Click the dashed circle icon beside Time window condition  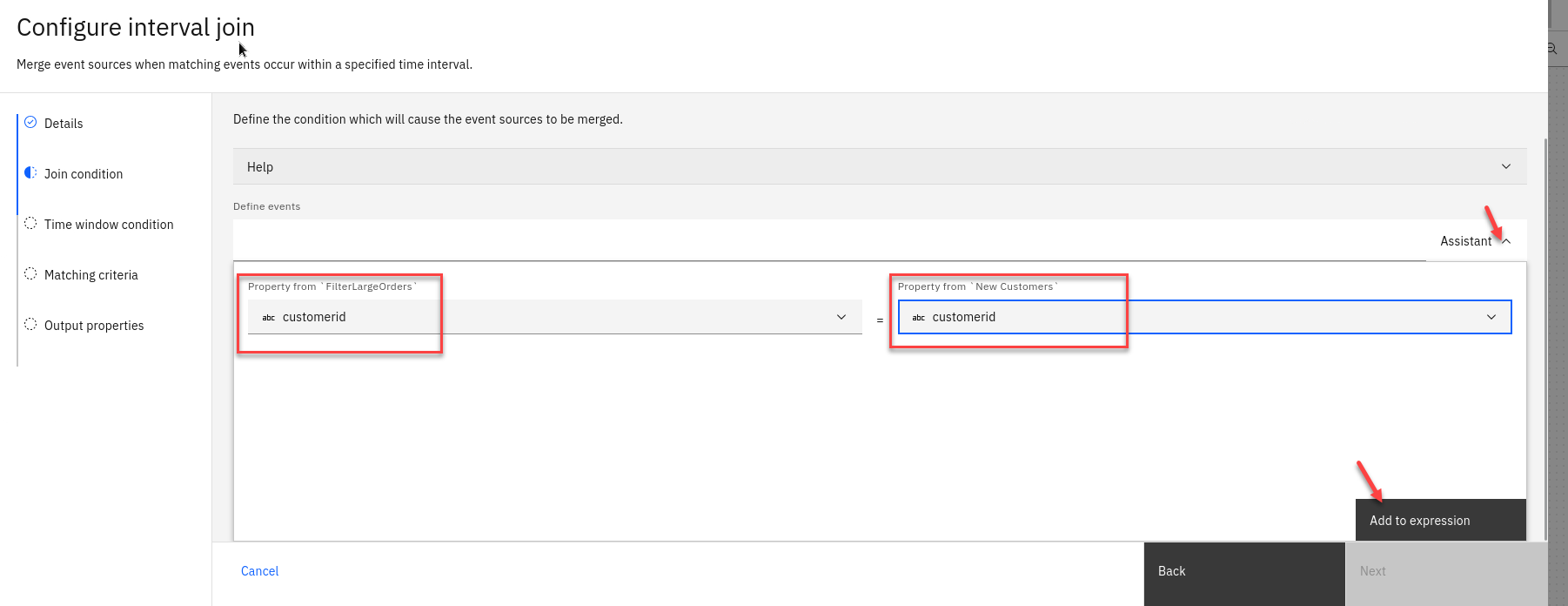pos(30,224)
